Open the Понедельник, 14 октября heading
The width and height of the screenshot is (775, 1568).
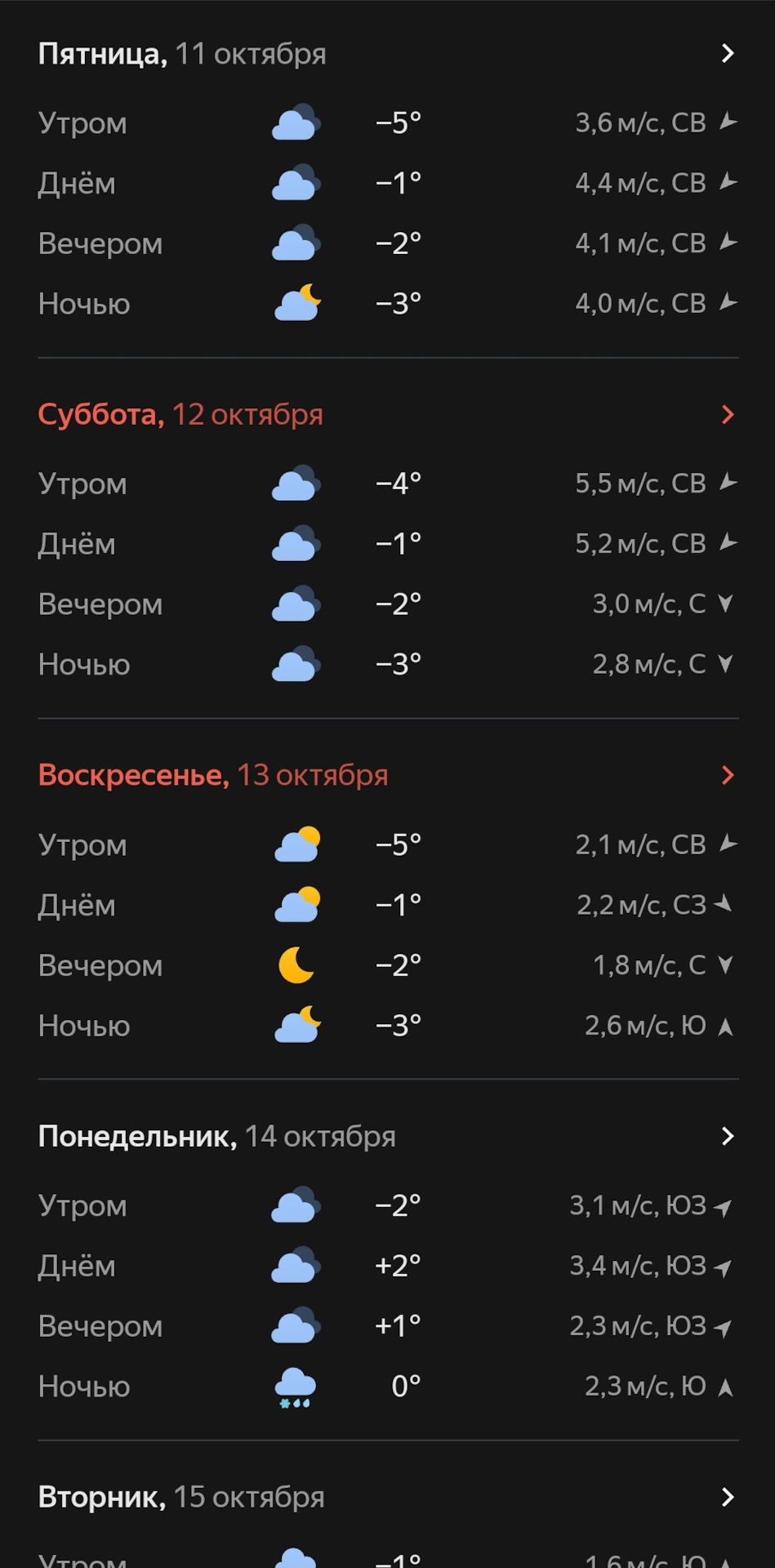[x=216, y=1136]
